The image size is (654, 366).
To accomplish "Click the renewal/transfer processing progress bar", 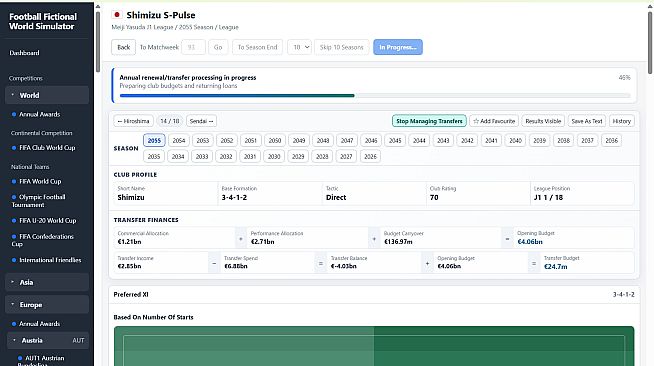I will coord(375,95).
